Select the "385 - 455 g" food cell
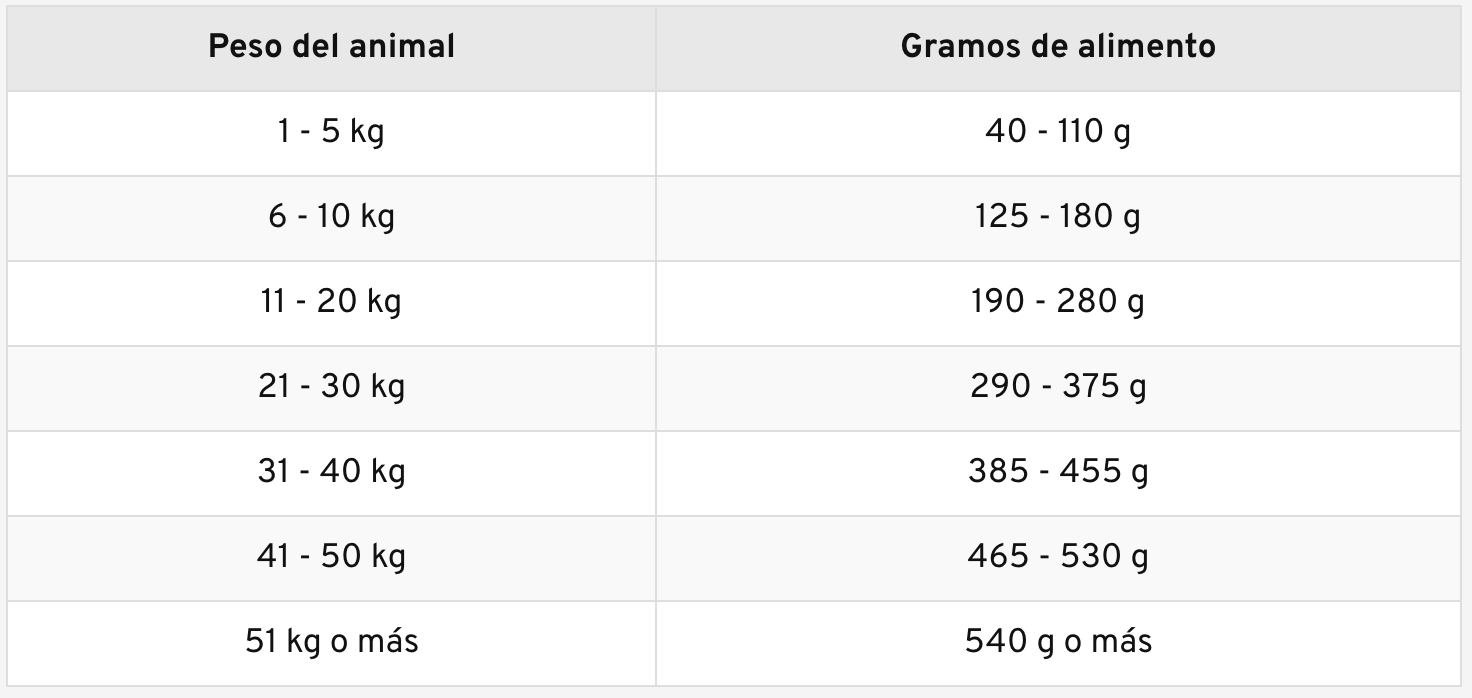Viewport: 1472px width, 698px height. click(x=1058, y=471)
